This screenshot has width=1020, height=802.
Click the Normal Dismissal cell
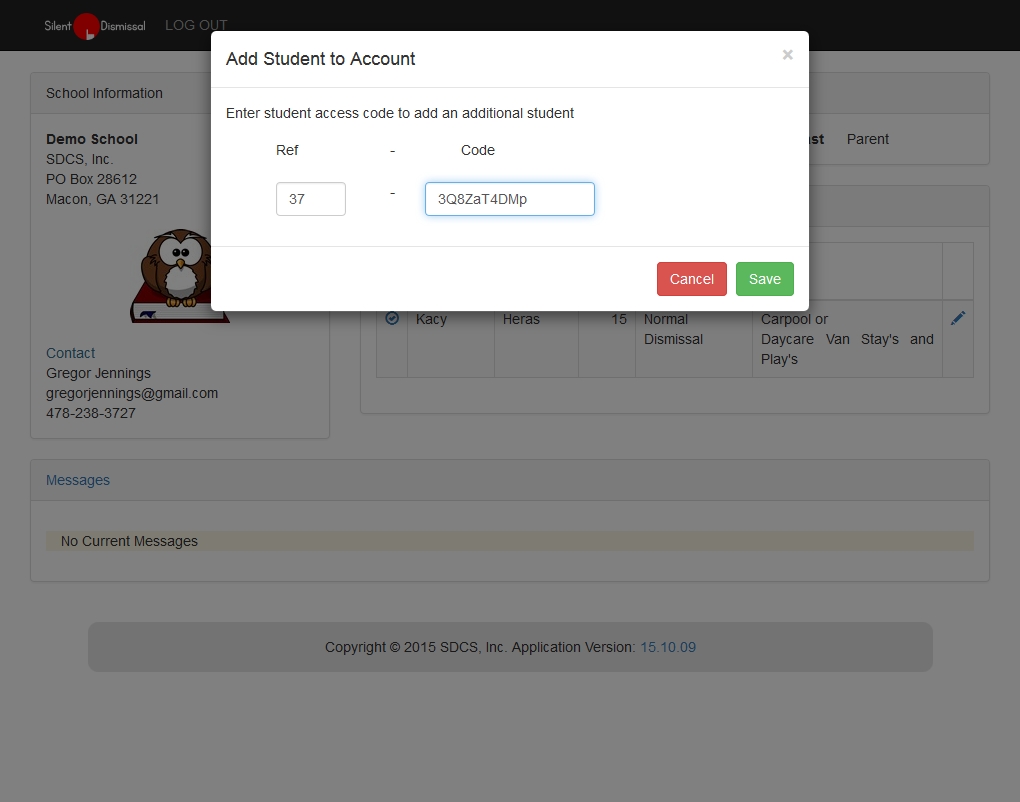click(x=673, y=329)
